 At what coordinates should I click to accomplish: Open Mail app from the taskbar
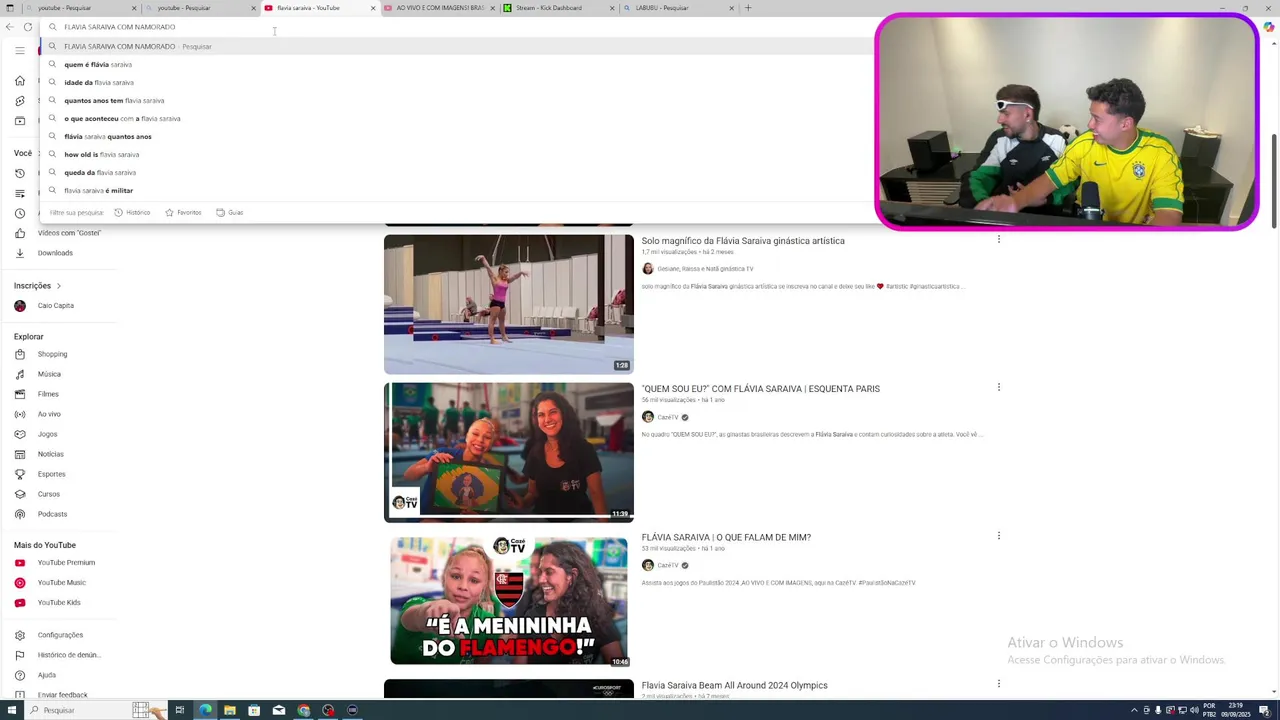[x=279, y=710]
